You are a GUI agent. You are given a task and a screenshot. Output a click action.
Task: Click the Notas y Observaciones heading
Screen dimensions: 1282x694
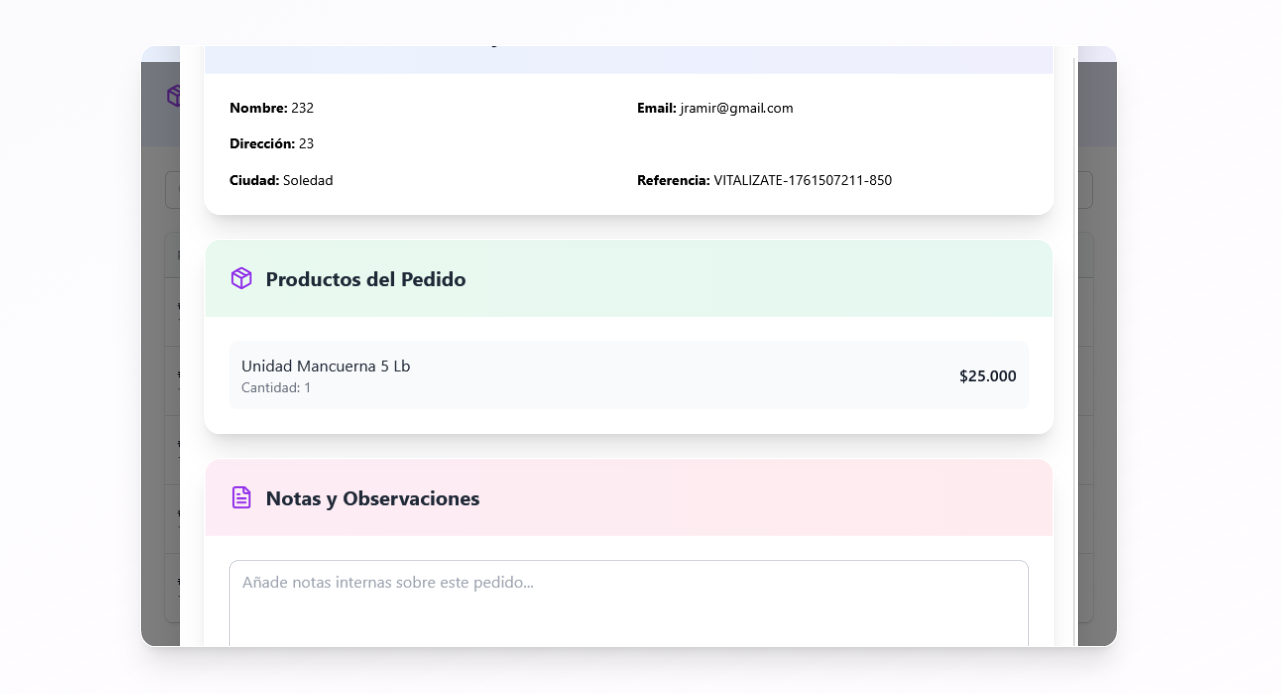[372, 498]
